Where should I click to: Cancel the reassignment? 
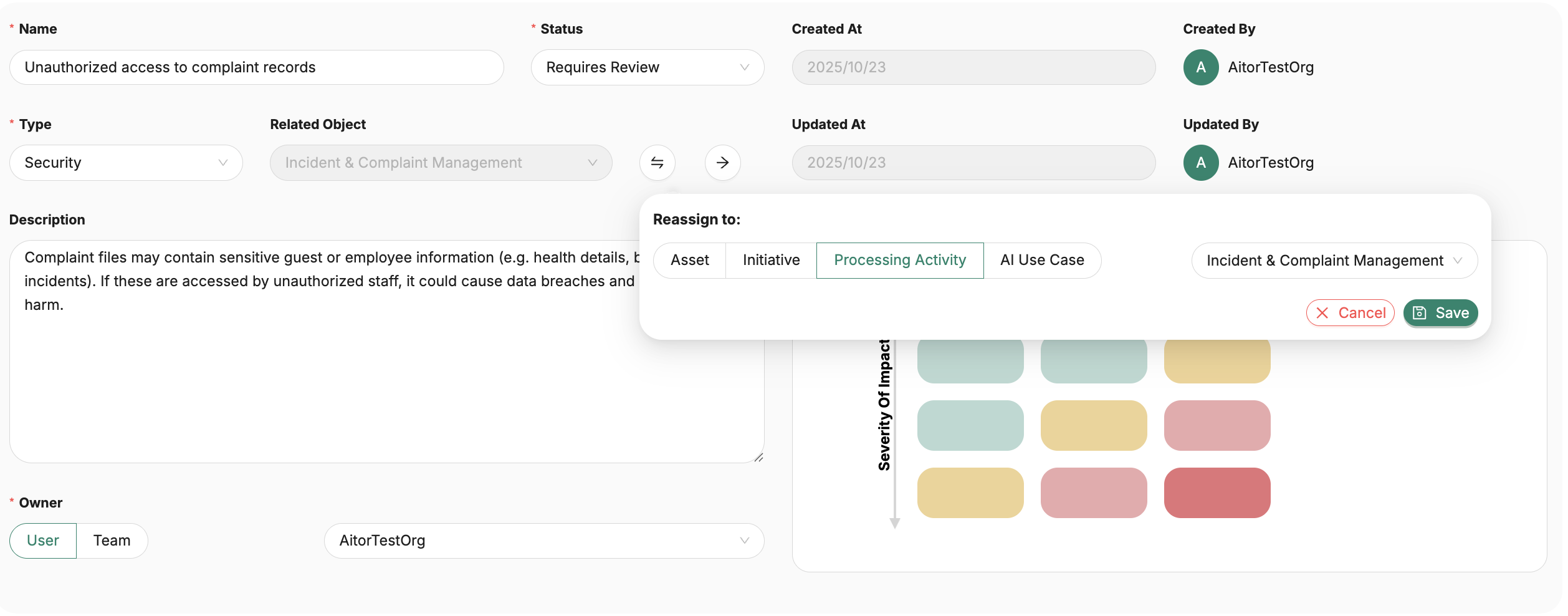click(x=1350, y=313)
